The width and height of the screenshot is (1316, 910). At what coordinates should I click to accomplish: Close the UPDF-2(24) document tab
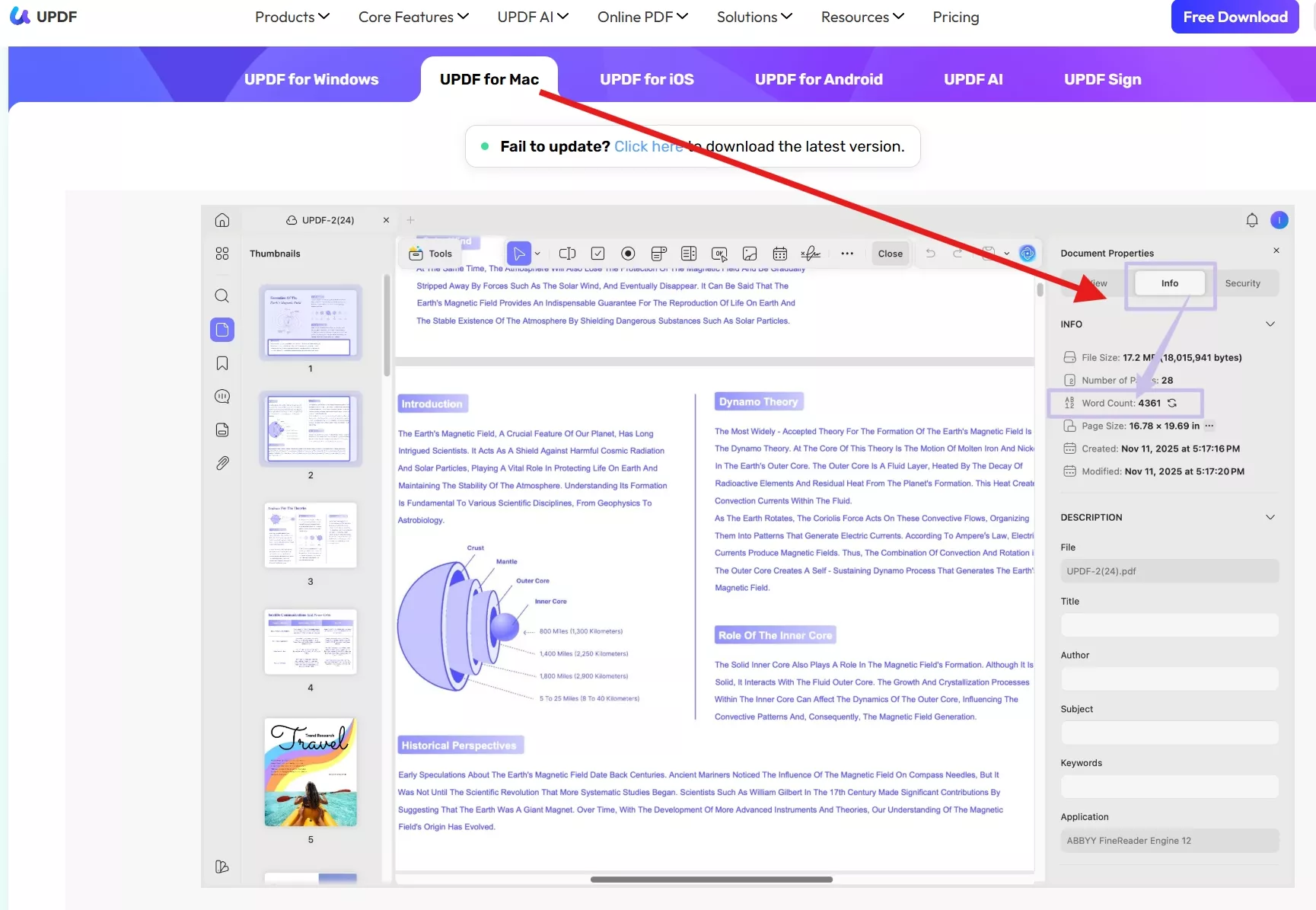click(386, 220)
